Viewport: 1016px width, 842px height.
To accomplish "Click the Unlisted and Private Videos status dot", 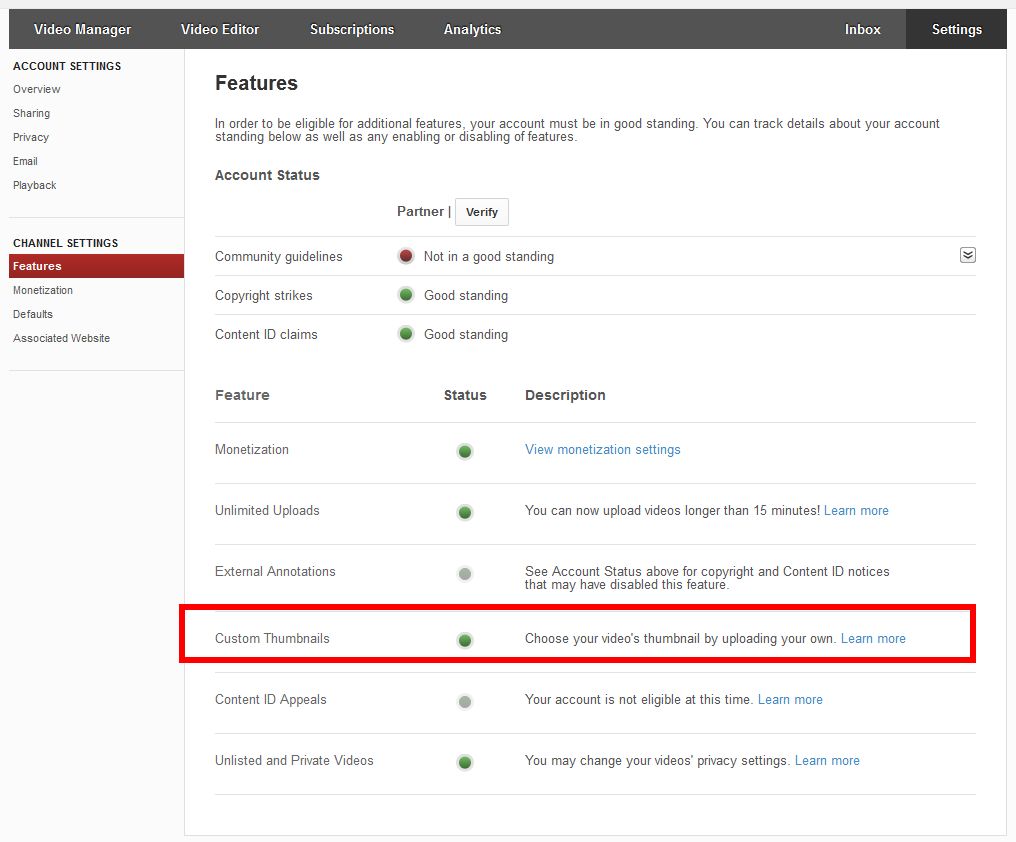I will pos(465,762).
